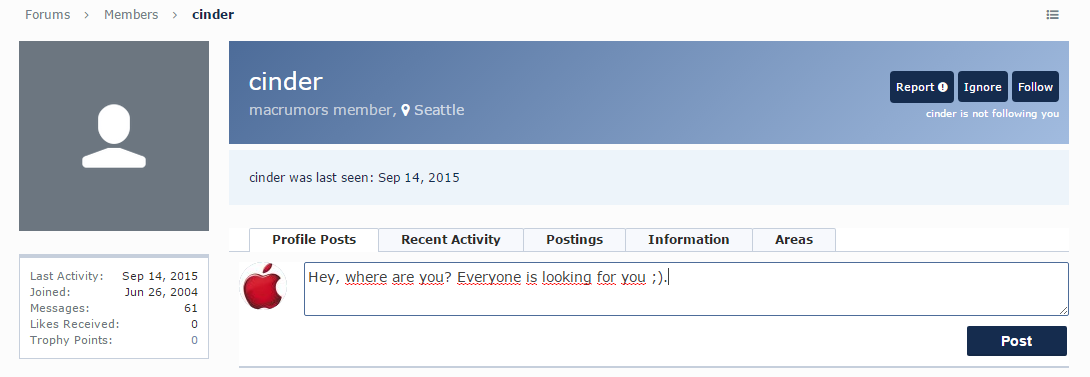Click inside the profile post text box

pyautogui.click(x=686, y=289)
